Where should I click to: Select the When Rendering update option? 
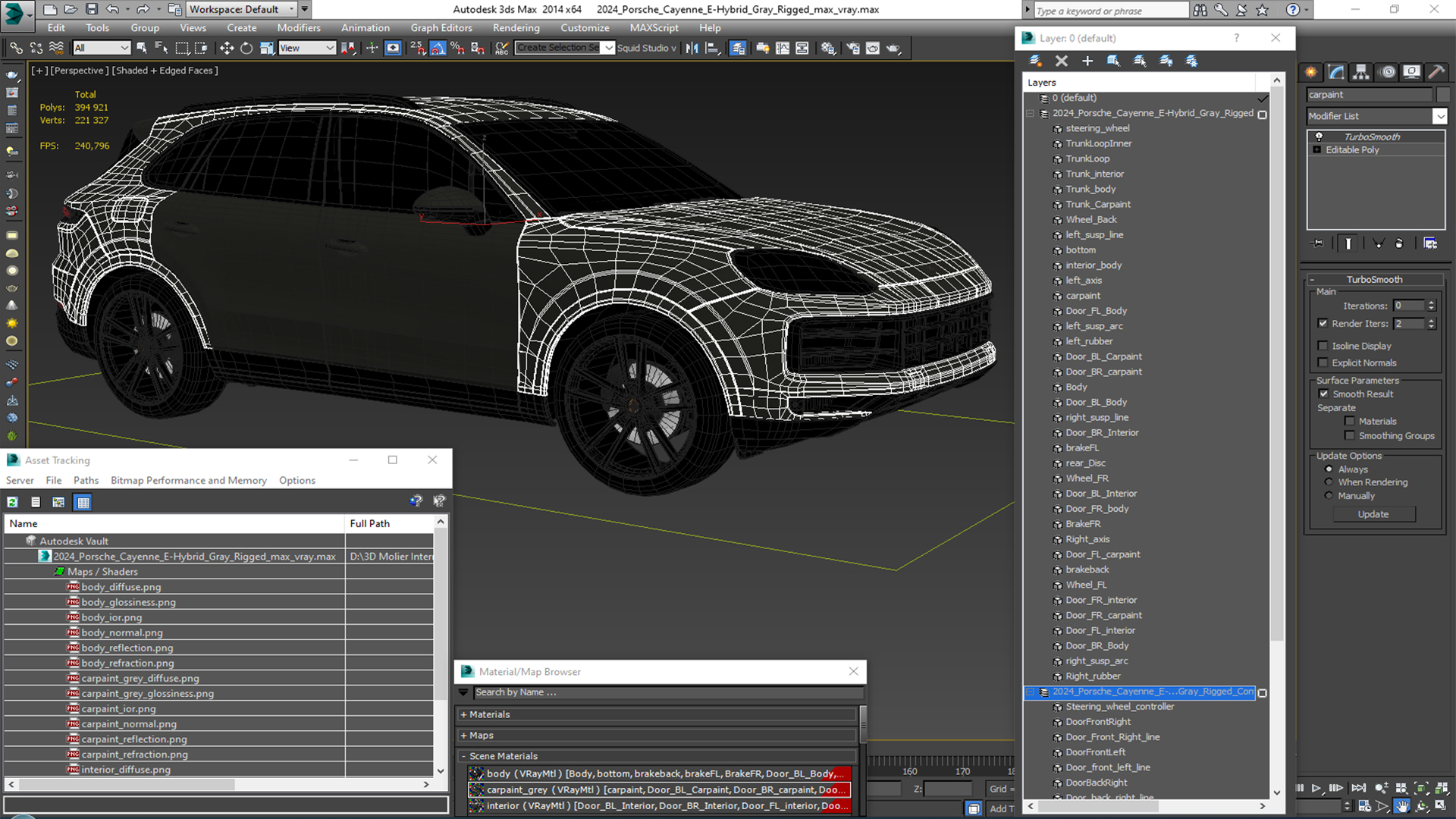pos(1329,482)
